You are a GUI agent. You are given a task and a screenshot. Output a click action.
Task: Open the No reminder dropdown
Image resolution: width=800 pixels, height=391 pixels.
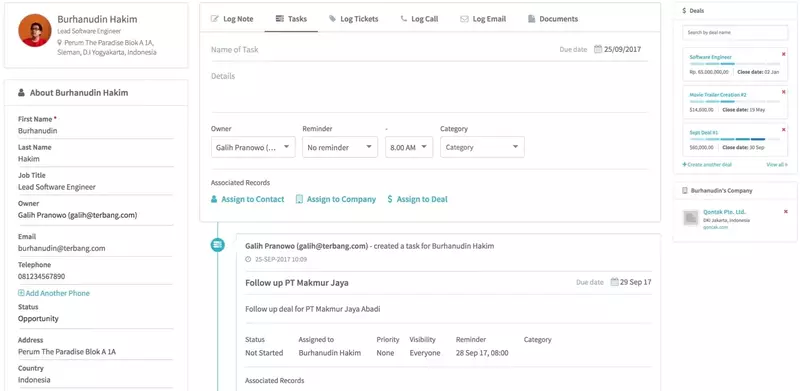point(340,147)
